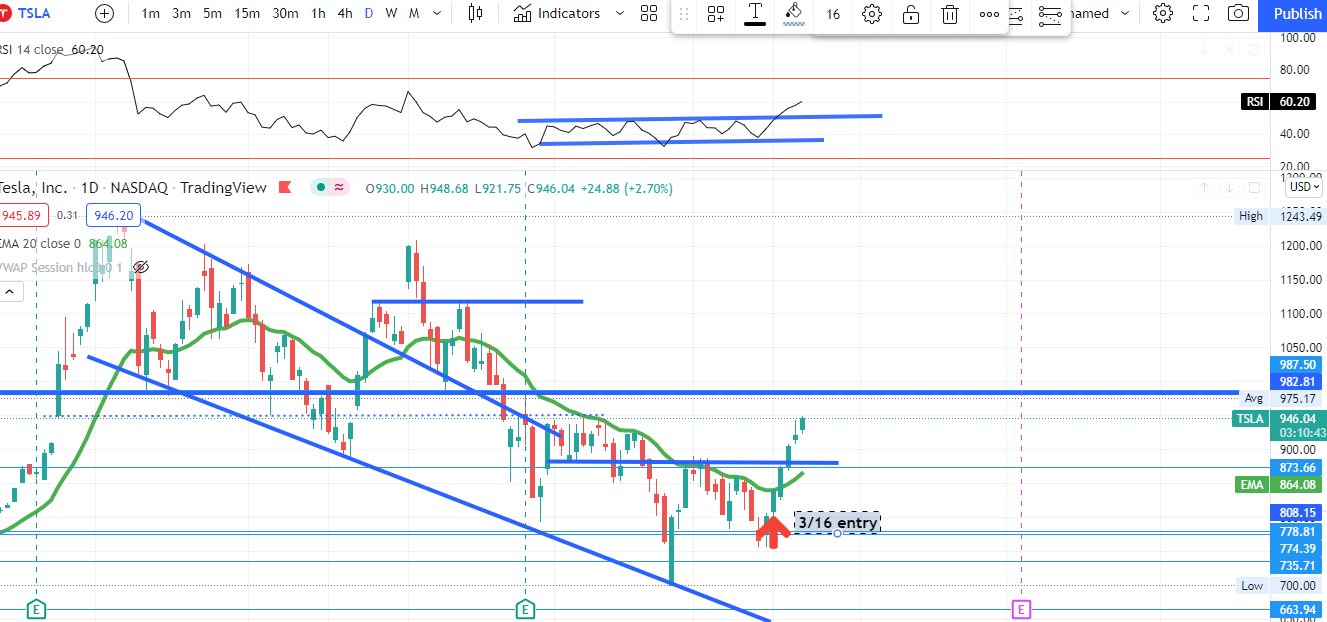The width and height of the screenshot is (1327, 622).
Task: Click the market status indicator pill
Action: (329, 187)
